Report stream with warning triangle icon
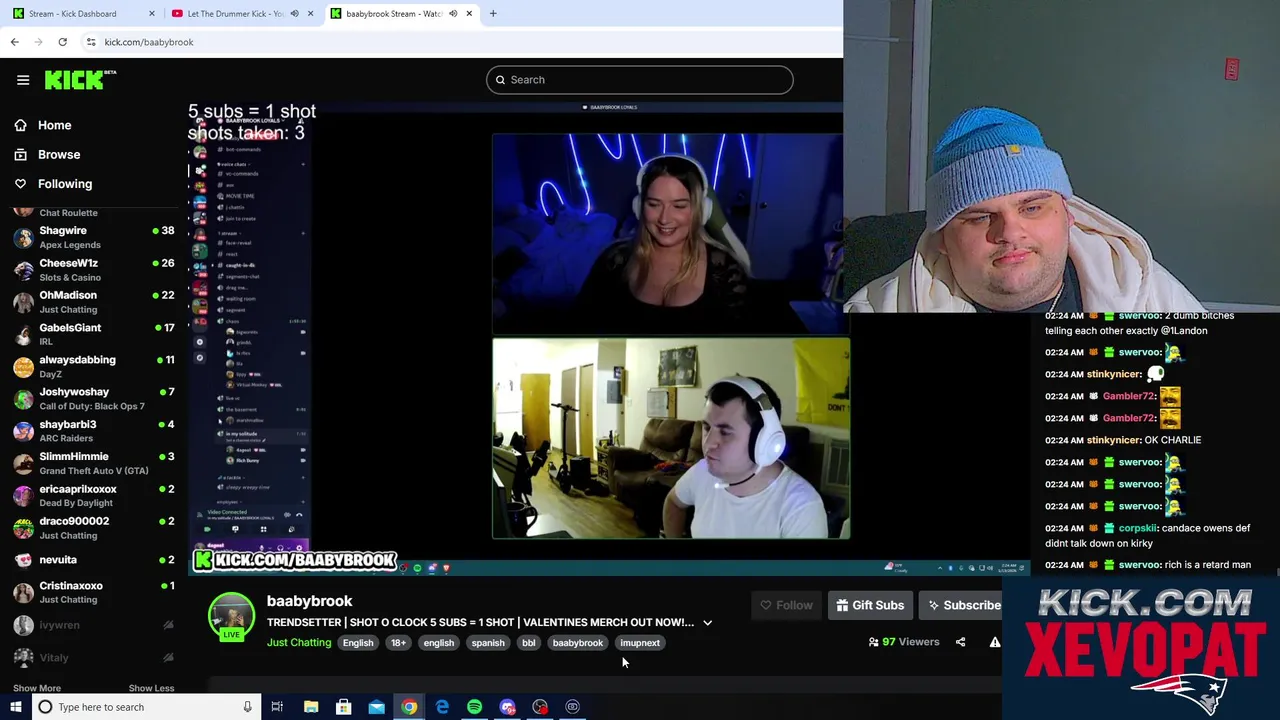This screenshot has height=720, width=1280. click(995, 642)
